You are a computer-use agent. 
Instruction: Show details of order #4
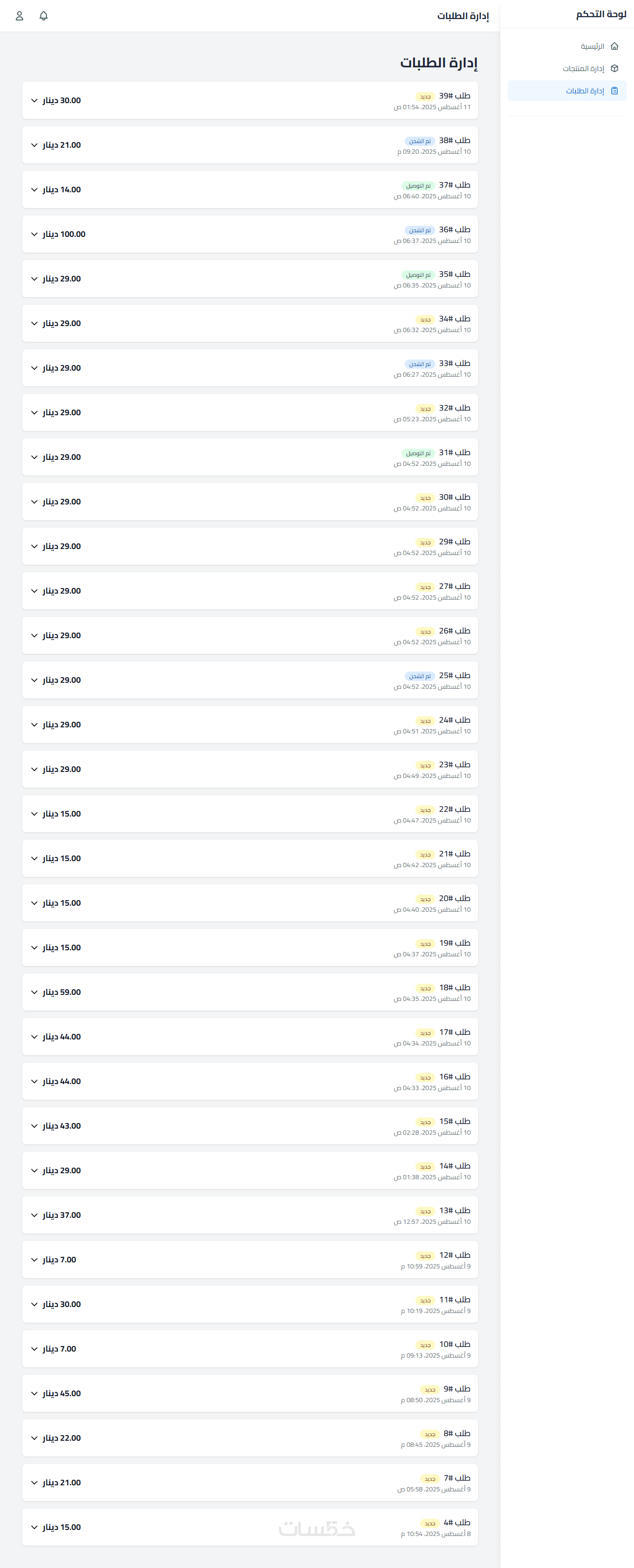[x=34, y=1527]
